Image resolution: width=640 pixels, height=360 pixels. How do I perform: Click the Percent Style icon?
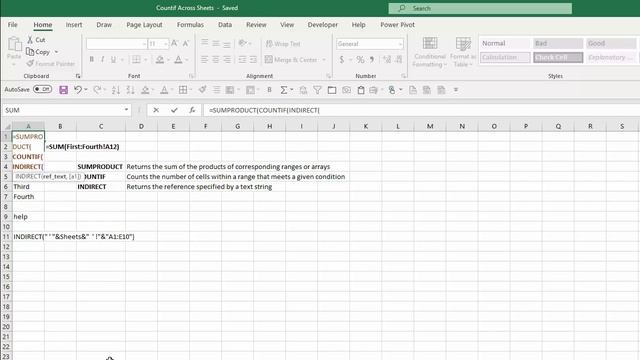pos(360,60)
